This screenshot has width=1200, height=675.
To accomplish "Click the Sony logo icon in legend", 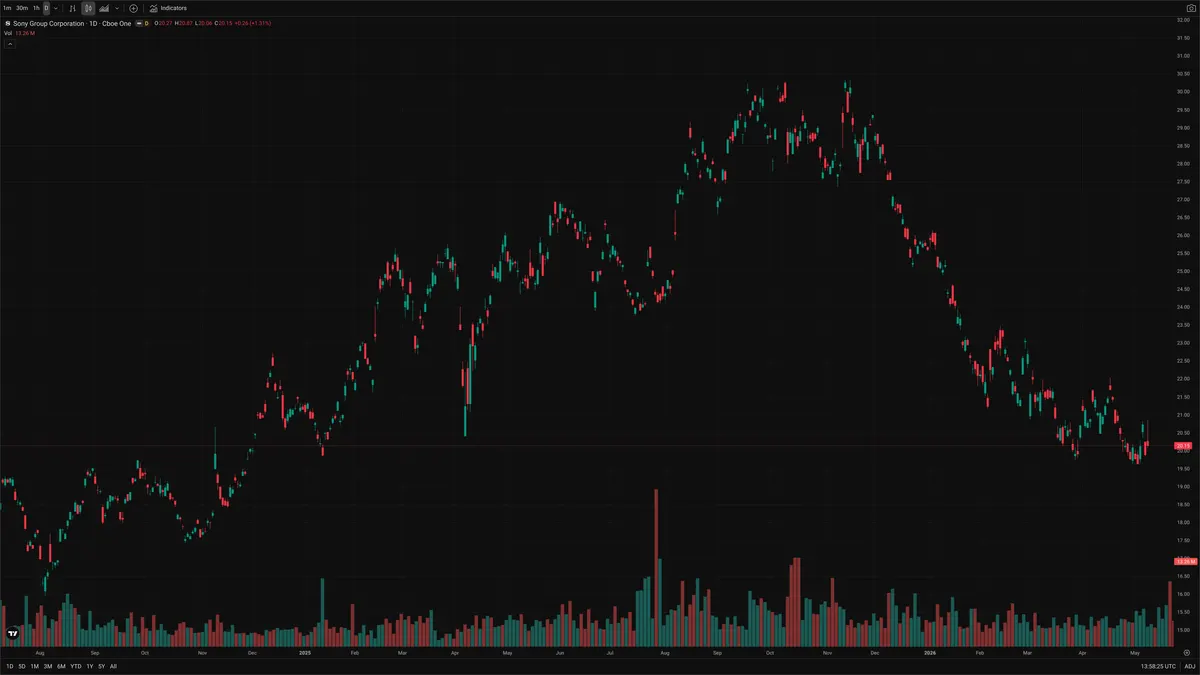I will pos(8,23).
